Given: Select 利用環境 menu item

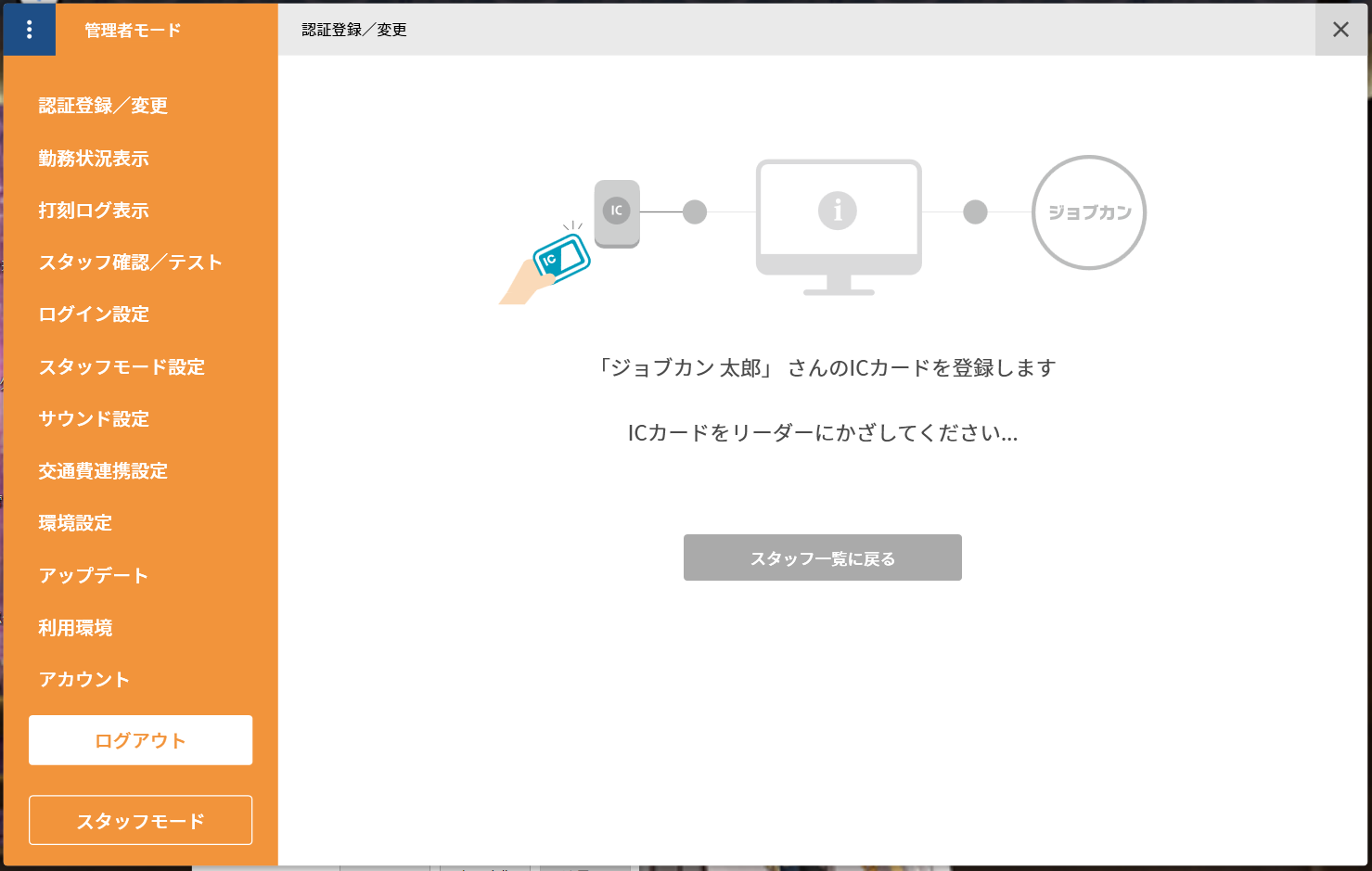Looking at the screenshot, I should 75,628.
